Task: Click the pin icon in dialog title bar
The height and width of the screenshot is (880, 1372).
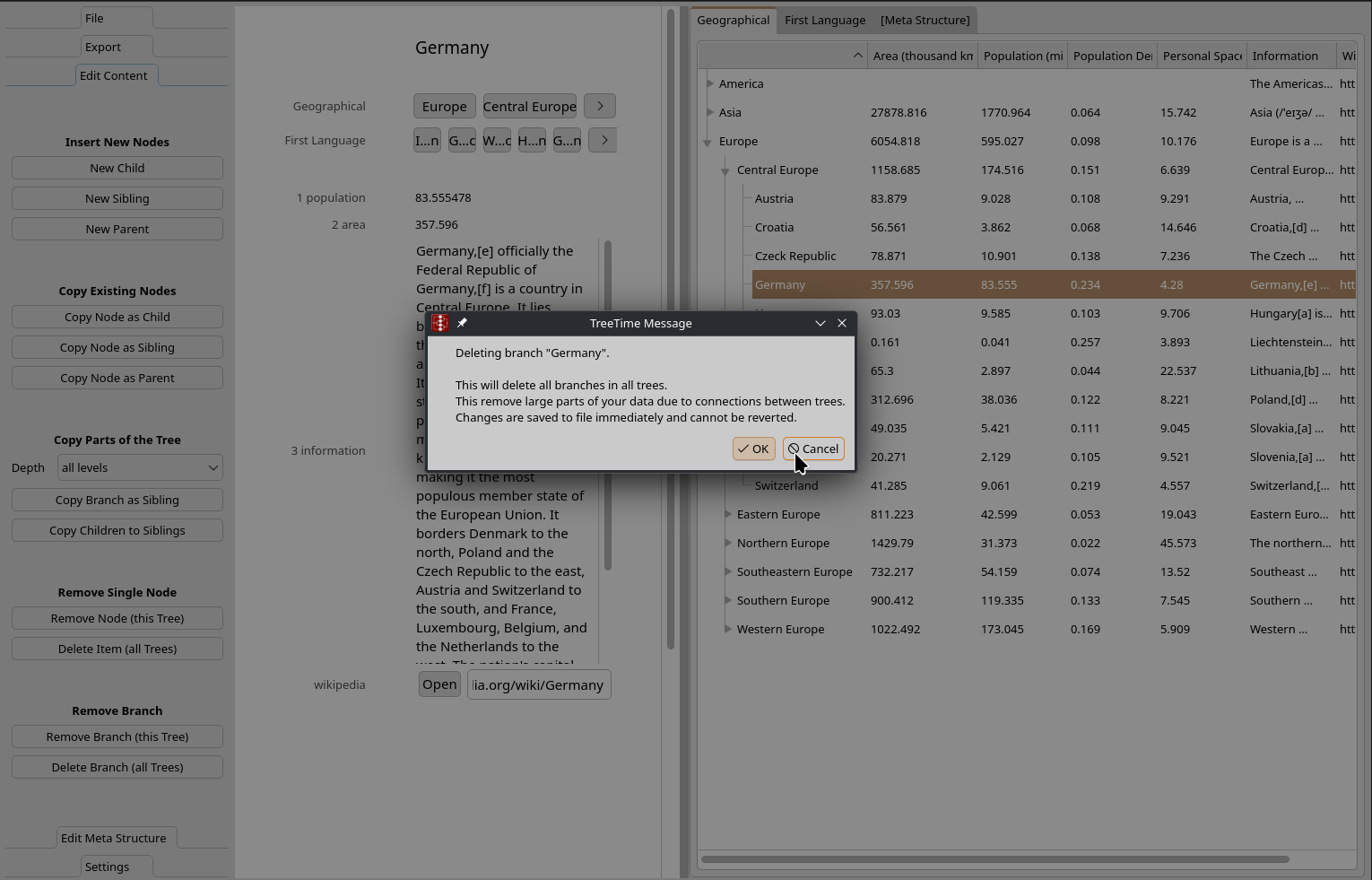Action: pos(462,323)
